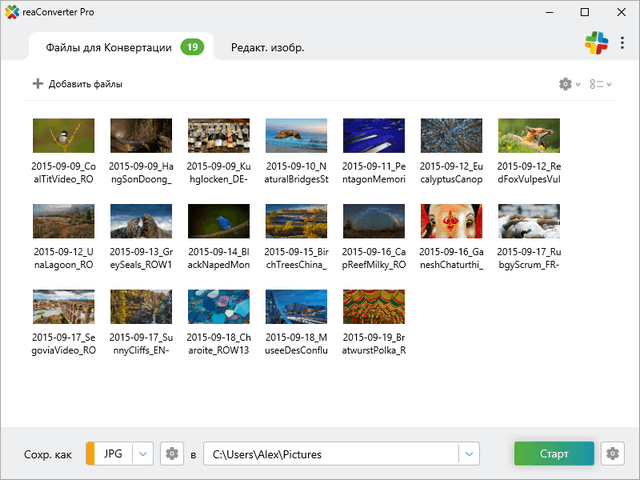The image size is (640, 480).
Task: Click filename 2015-09-09_CoalTitVideo_RO
Action: pyautogui.click(x=64, y=173)
